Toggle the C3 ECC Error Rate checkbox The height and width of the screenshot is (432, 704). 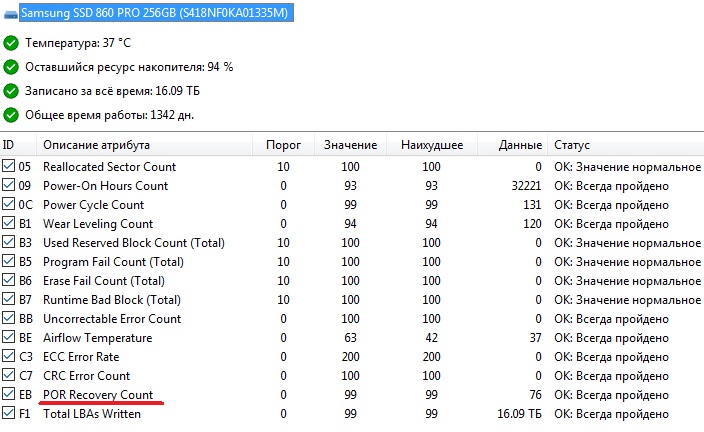click(x=8, y=356)
